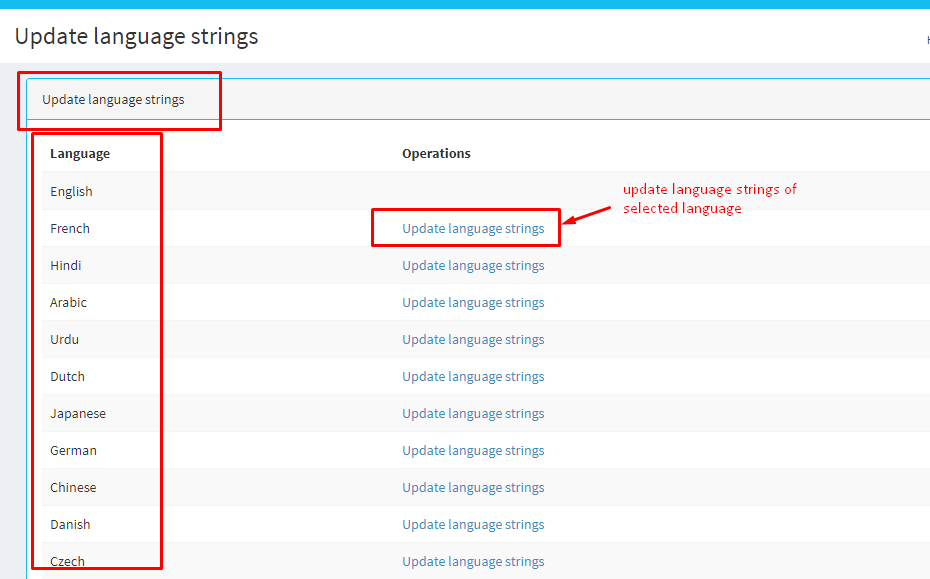Click the red annotation about selected language
930x579 pixels.
pyautogui.click(x=709, y=199)
